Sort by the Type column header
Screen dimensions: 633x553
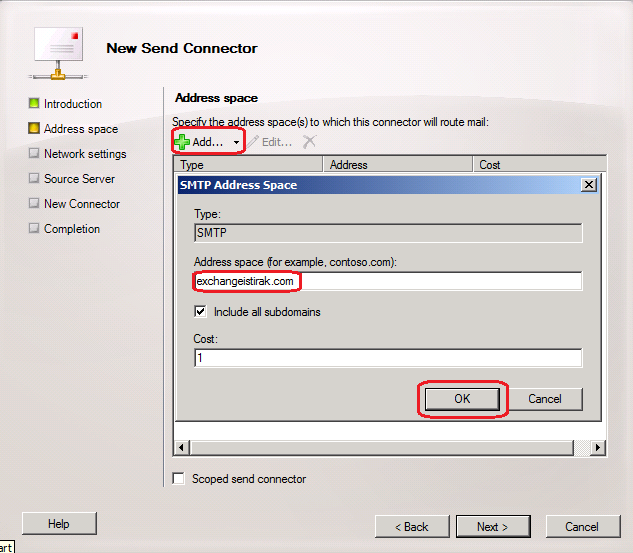click(x=248, y=165)
